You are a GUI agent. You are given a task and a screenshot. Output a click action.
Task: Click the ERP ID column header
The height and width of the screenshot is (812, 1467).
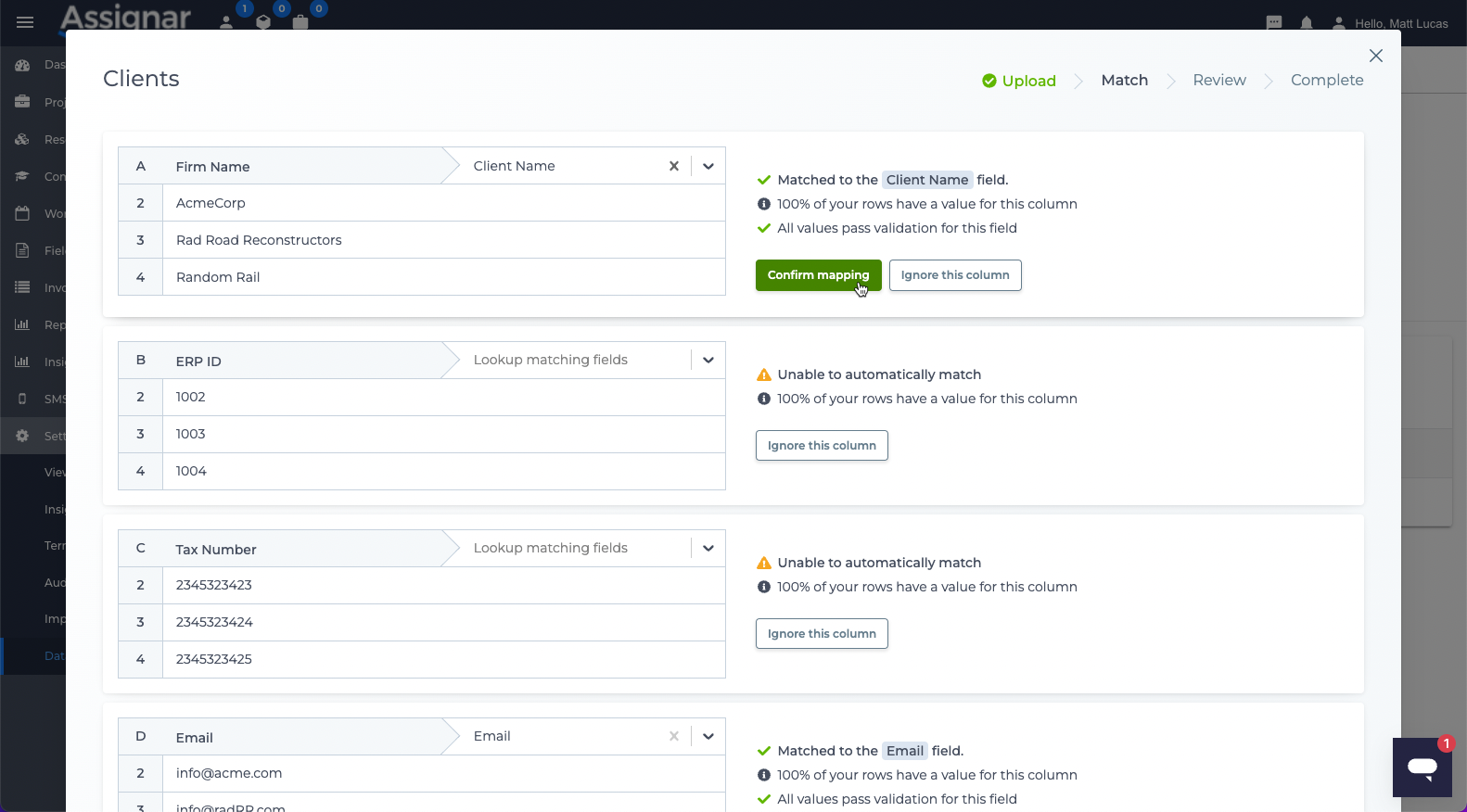(198, 362)
